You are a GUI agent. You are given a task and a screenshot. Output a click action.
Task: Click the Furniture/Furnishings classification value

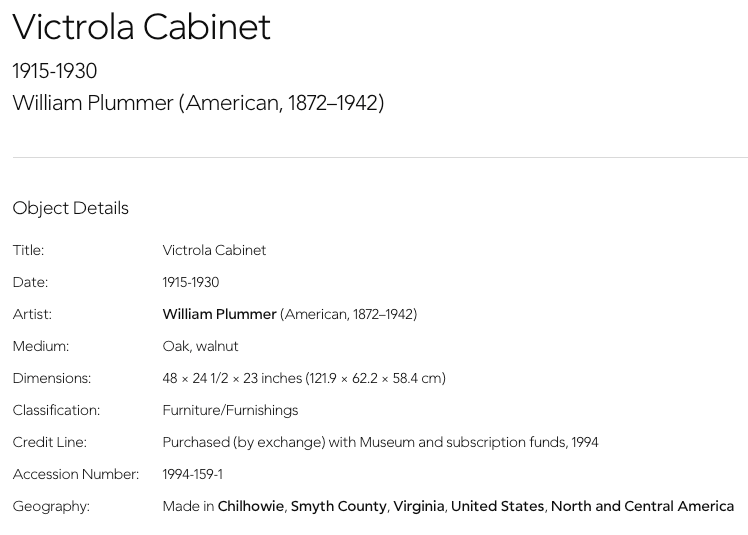click(230, 410)
